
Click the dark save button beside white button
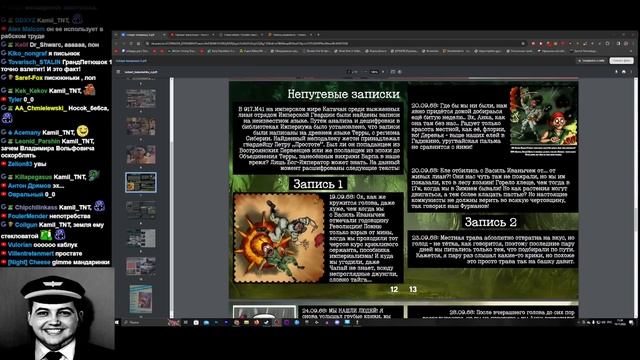[x=591, y=61]
